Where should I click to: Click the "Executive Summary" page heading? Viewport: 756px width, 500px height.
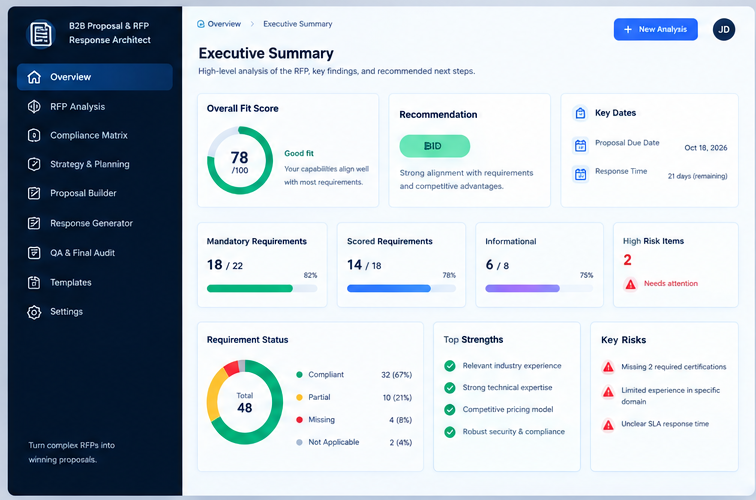(x=266, y=53)
